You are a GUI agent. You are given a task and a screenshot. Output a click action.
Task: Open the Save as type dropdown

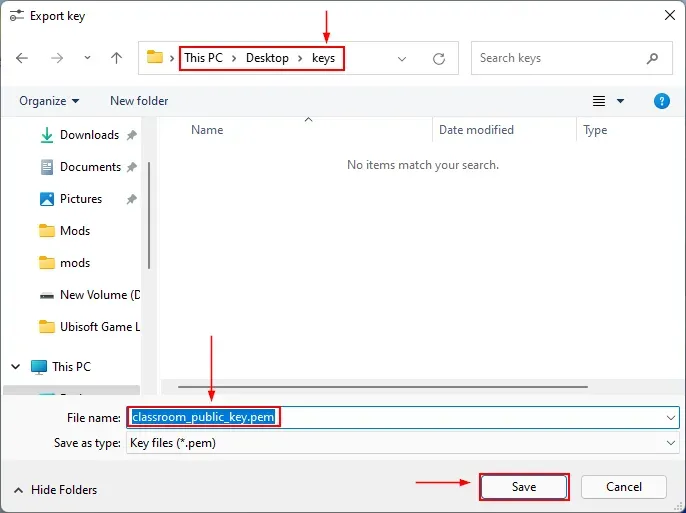(x=670, y=442)
